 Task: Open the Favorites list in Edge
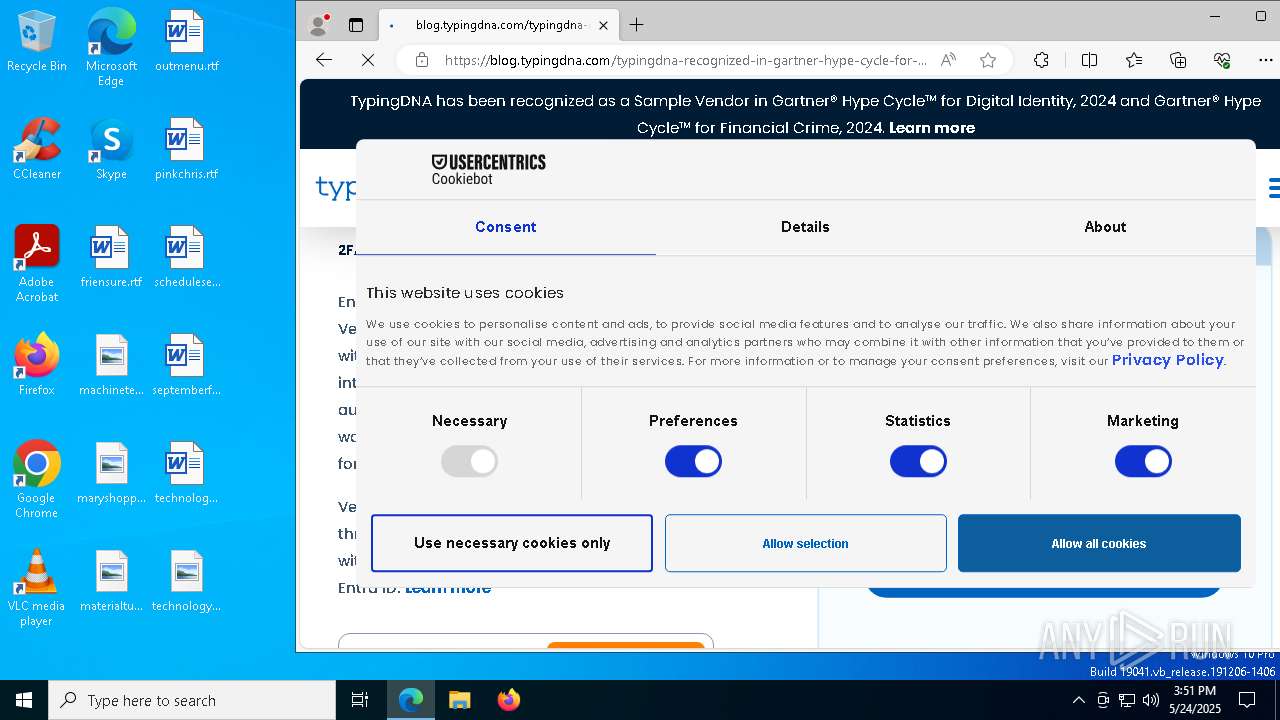pos(1134,60)
